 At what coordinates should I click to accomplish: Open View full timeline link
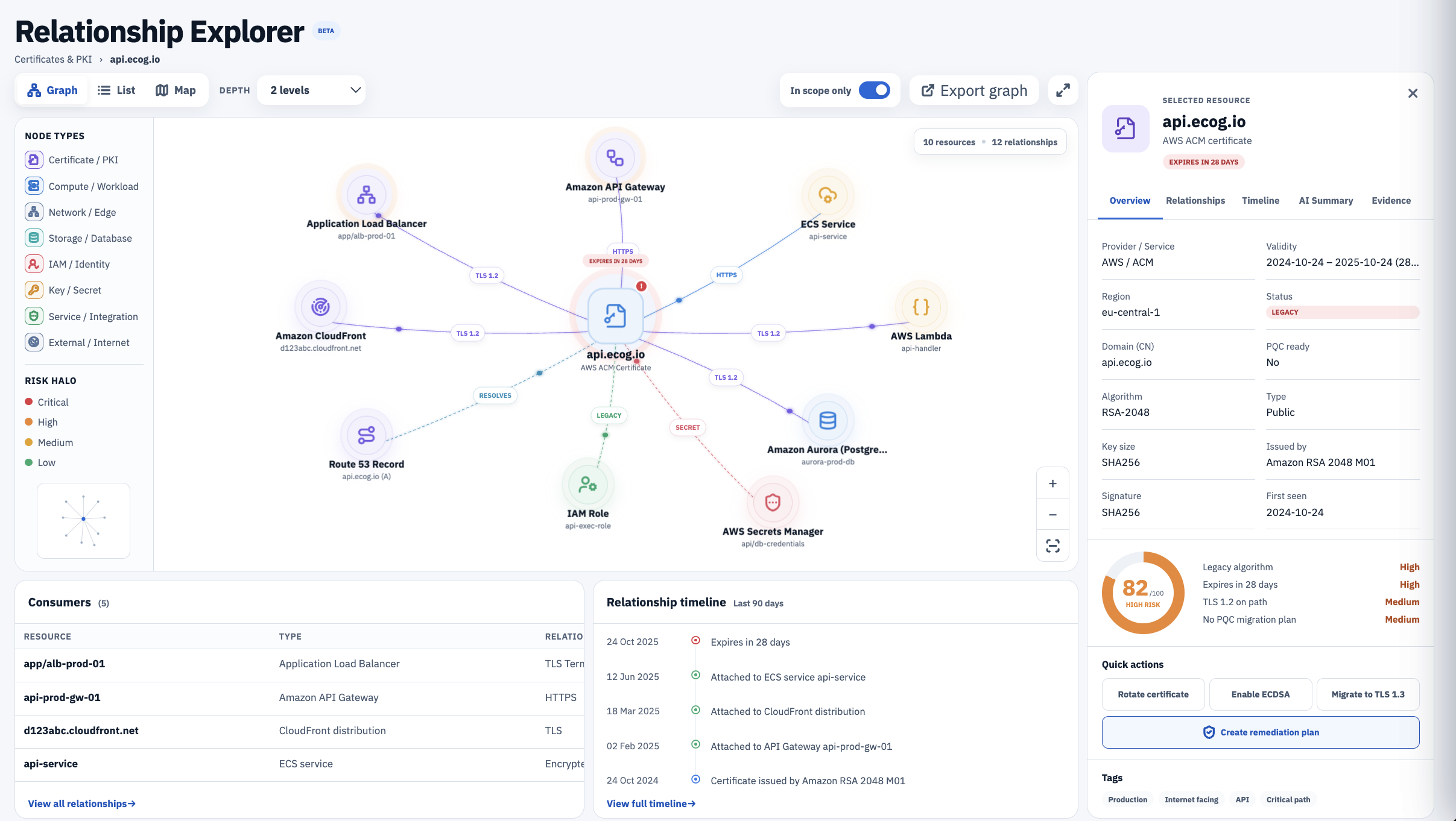[651, 804]
